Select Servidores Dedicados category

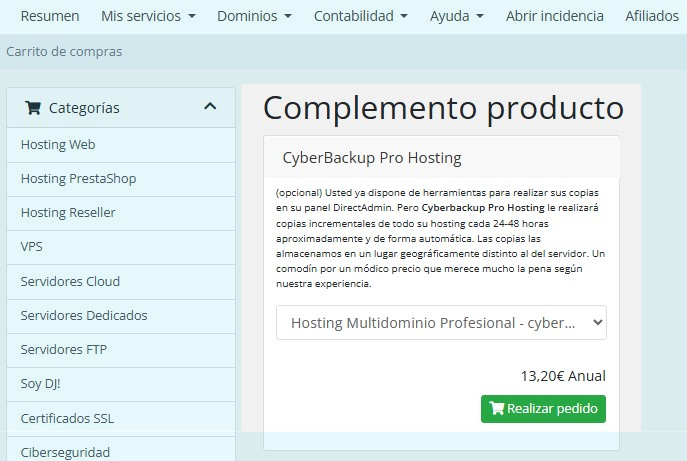(x=121, y=316)
